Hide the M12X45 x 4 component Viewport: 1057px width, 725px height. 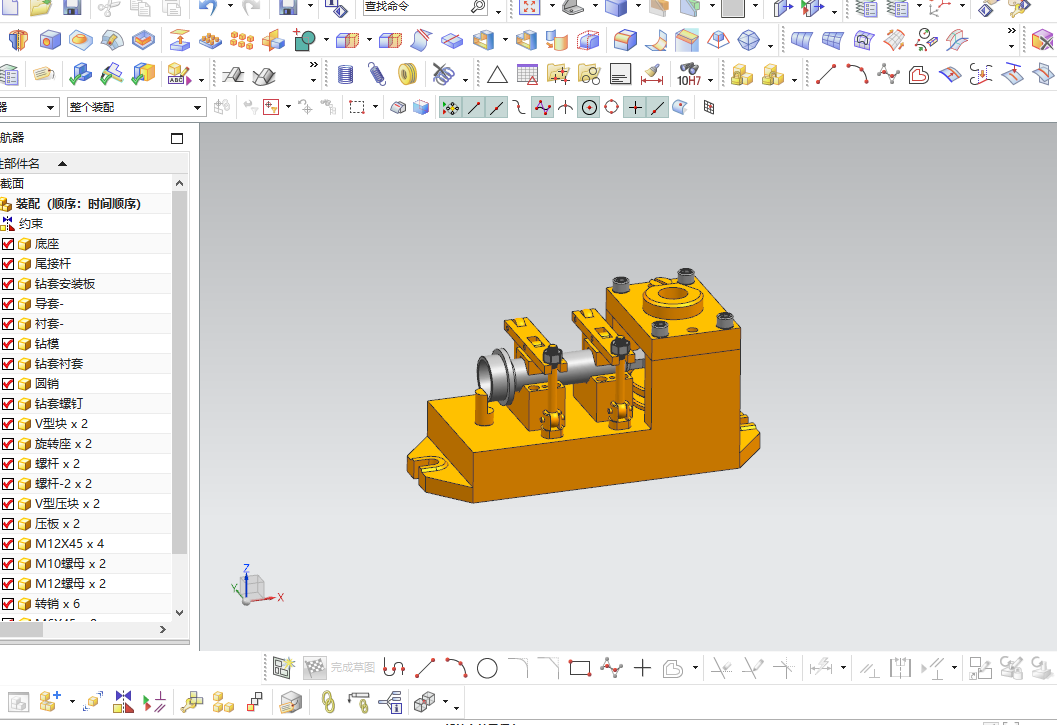coord(8,544)
